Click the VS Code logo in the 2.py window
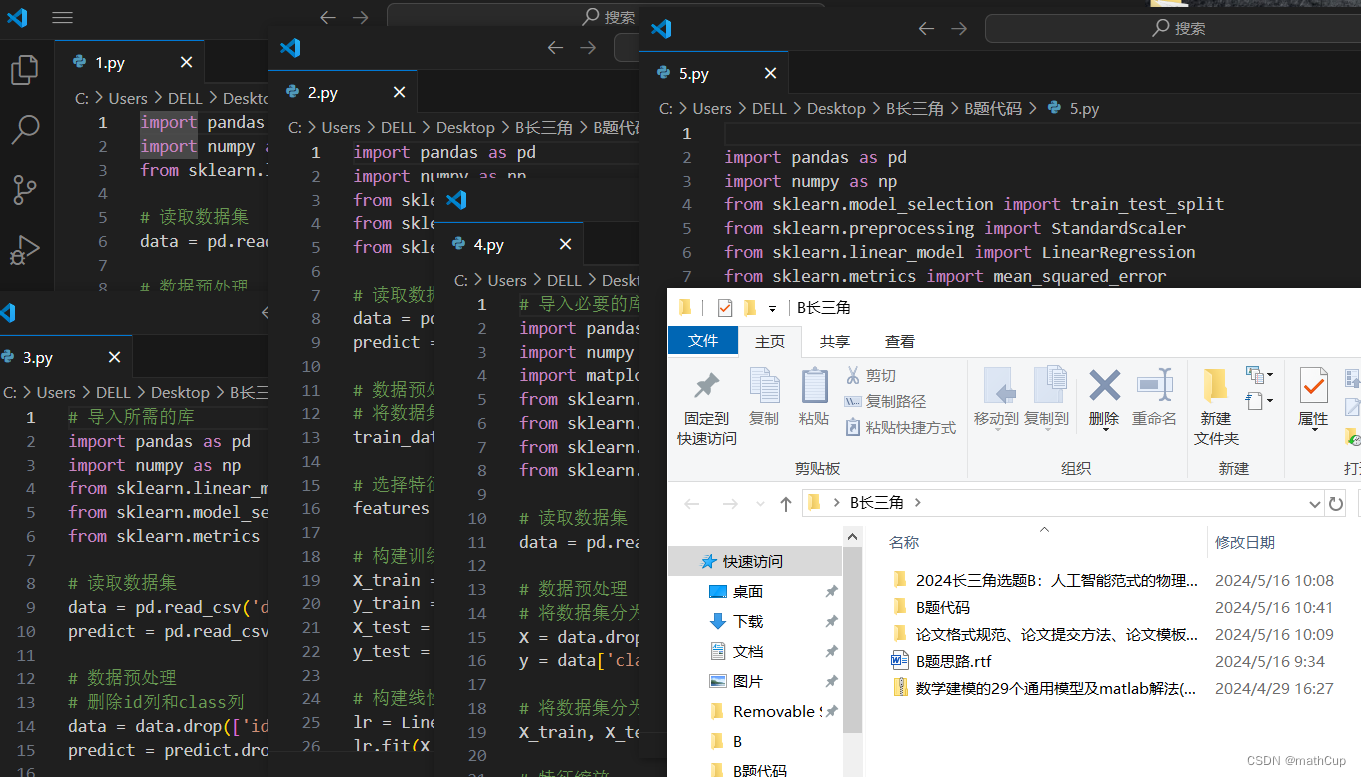 pos(290,47)
